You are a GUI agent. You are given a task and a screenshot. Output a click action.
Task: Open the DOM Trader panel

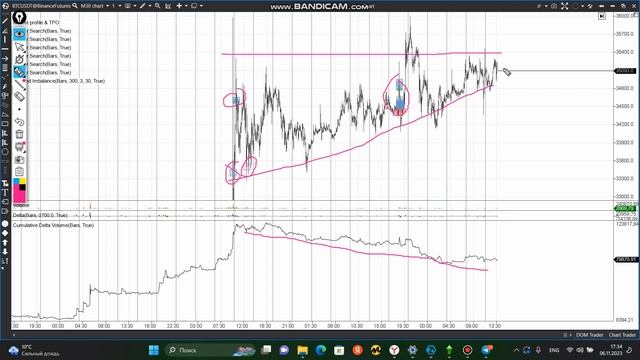pyautogui.click(x=589, y=335)
